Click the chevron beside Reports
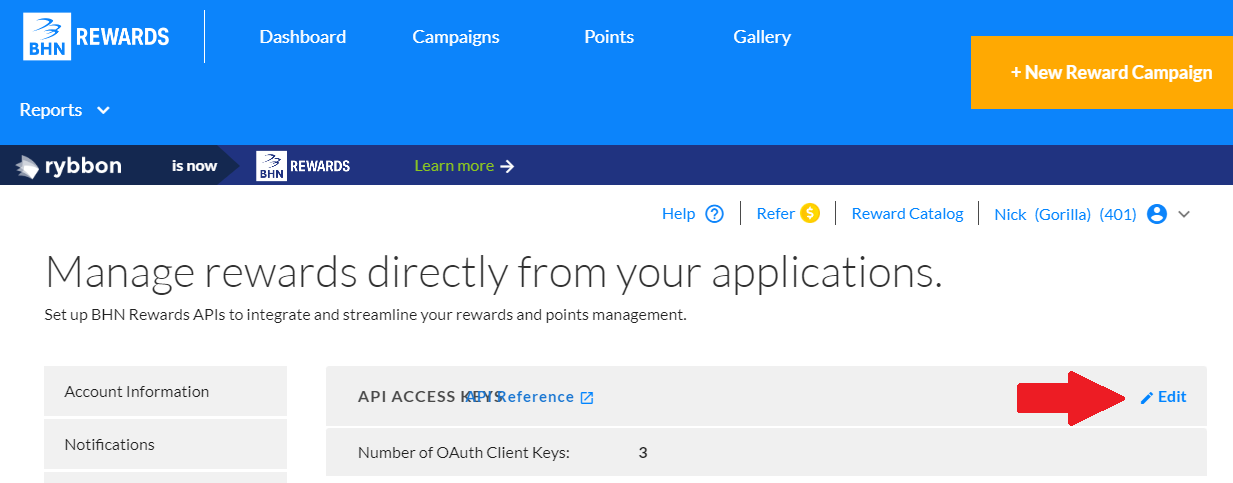 point(103,110)
